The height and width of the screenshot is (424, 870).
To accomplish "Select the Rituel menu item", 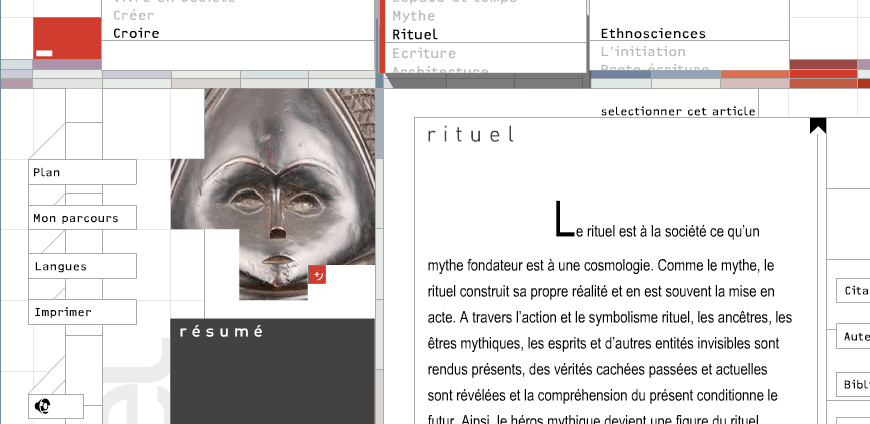I will [415, 34].
